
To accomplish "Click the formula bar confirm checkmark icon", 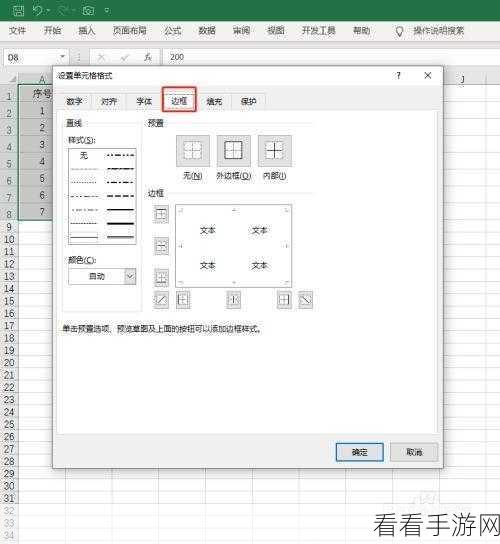I will 124,58.
